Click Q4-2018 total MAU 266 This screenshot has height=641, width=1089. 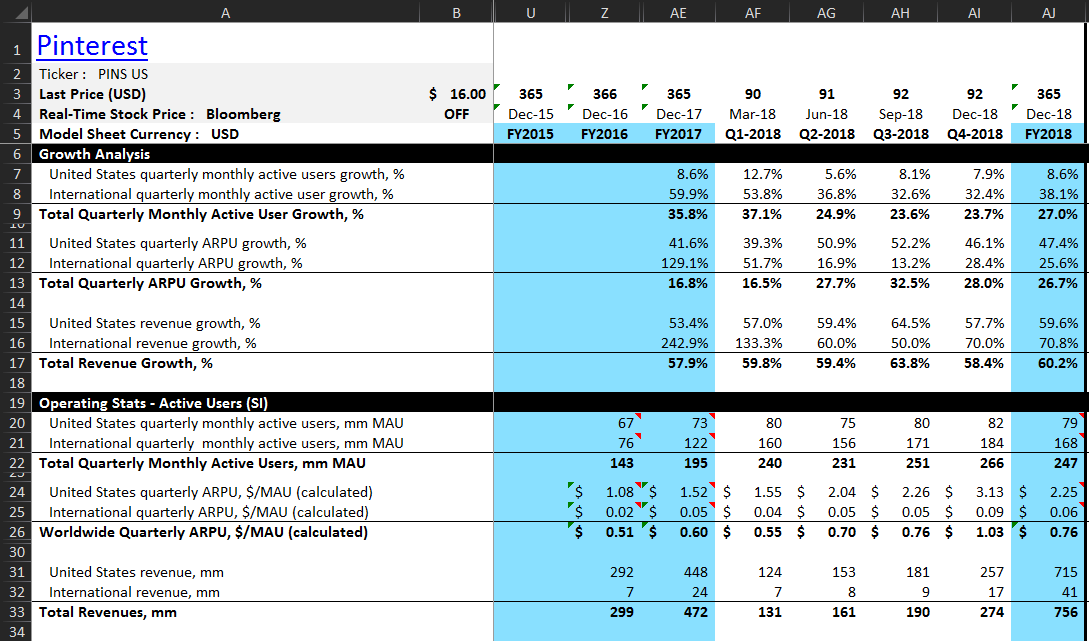[x=974, y=463]
